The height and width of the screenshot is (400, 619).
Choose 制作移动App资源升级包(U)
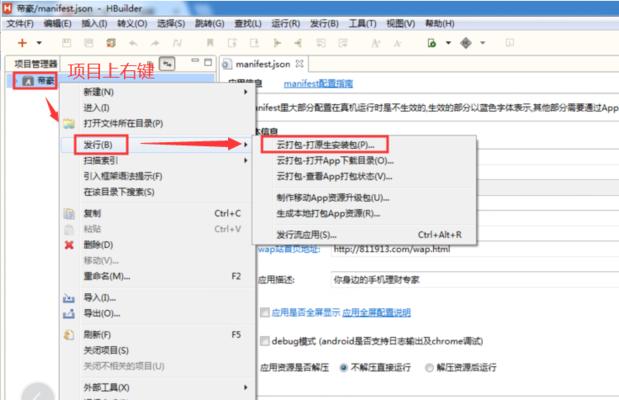(364, 198)
